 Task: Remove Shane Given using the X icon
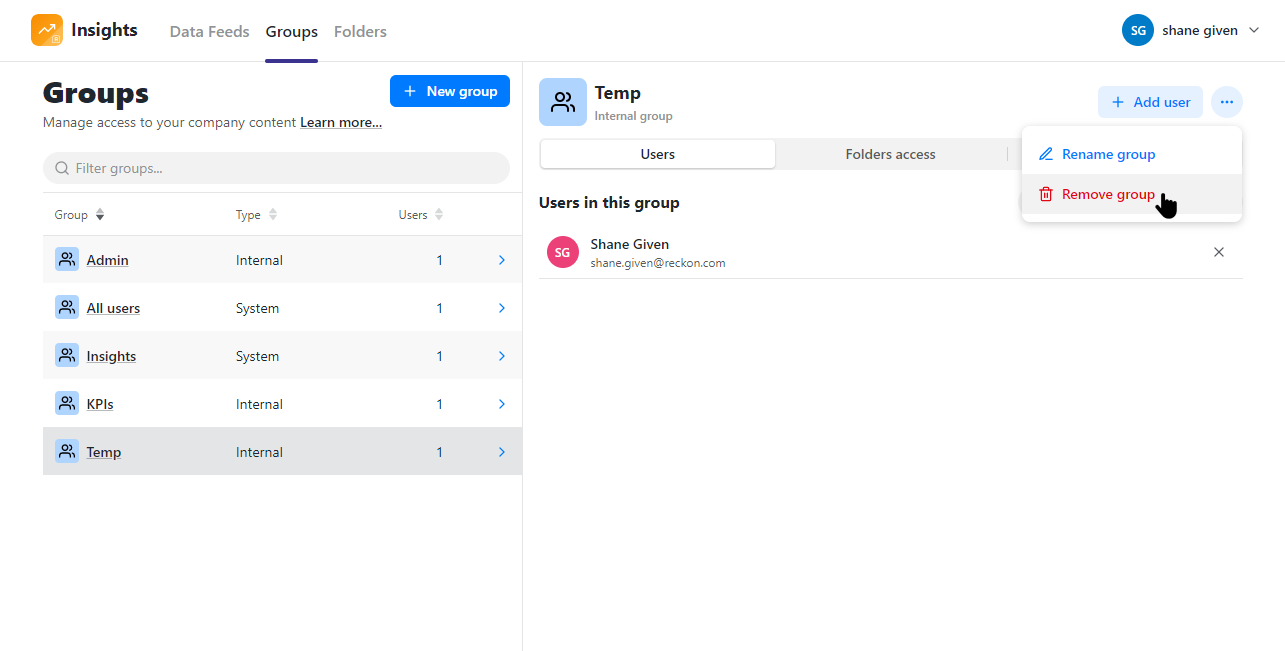tap(1219, 251)
